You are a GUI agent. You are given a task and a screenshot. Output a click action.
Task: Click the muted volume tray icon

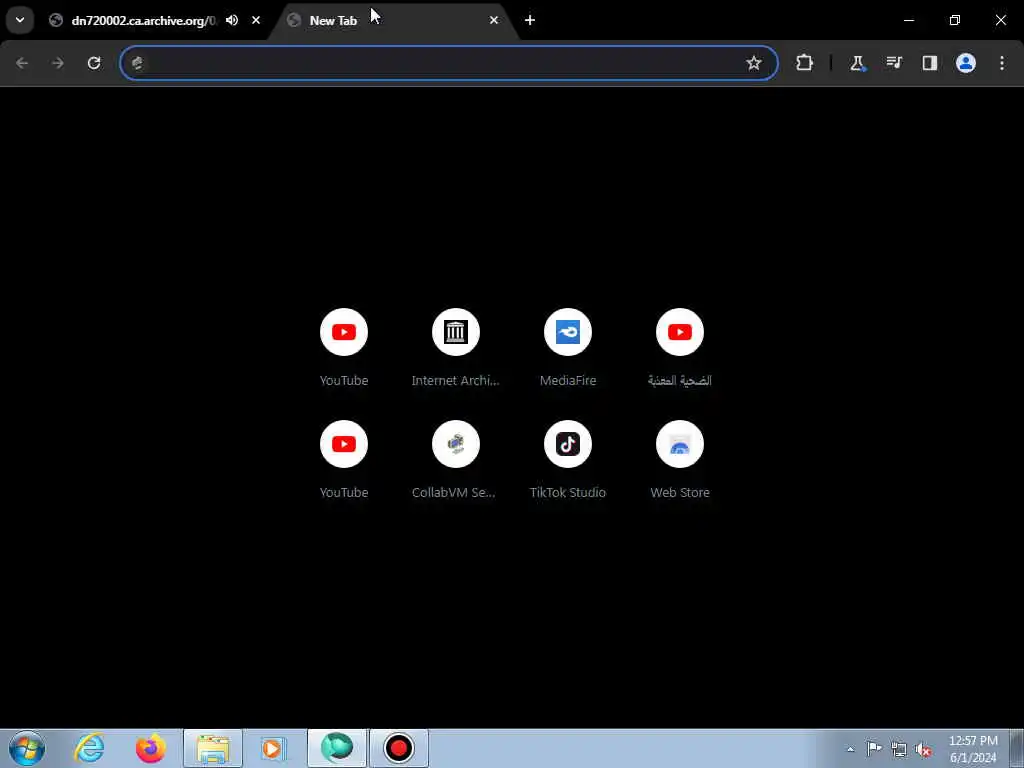click(923, 749)
